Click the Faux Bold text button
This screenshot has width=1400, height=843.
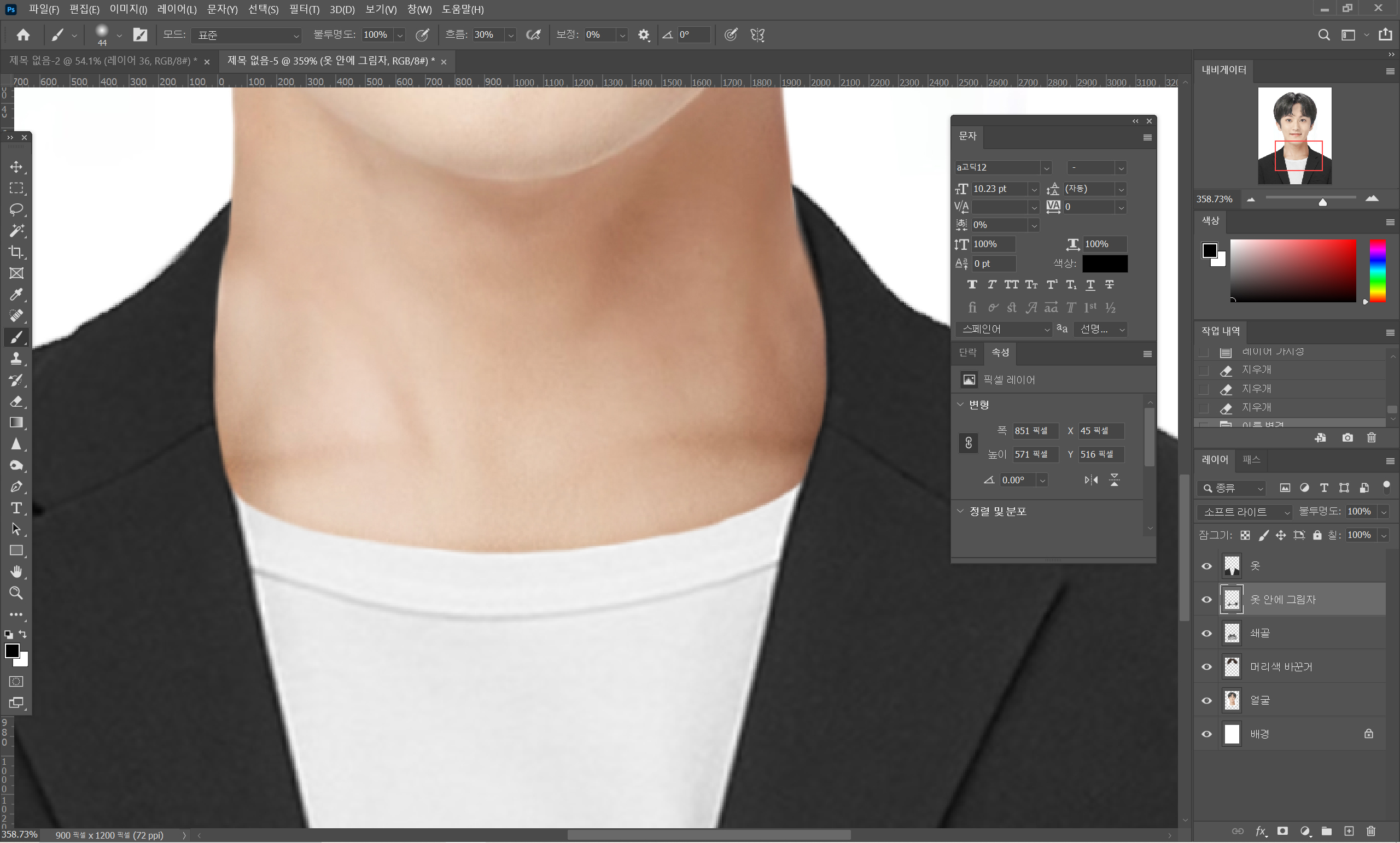972,285
